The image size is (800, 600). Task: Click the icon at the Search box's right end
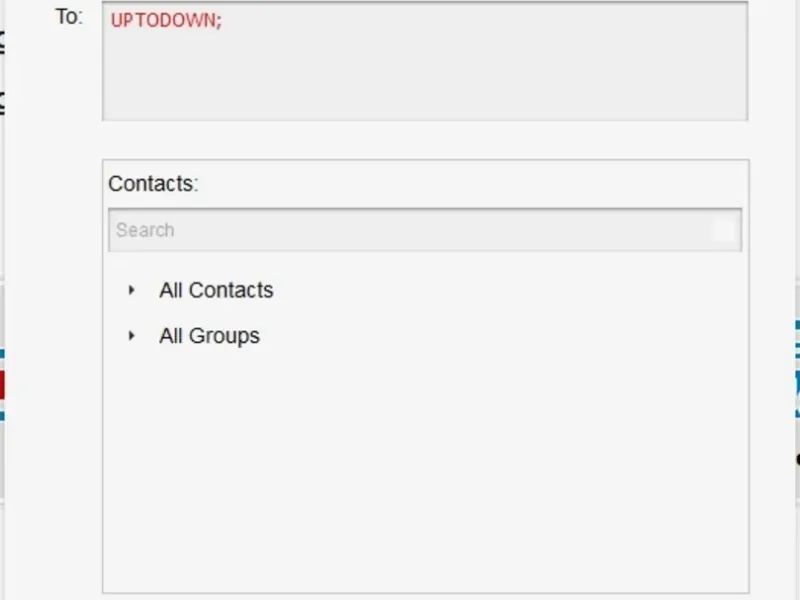click(723, 230)
